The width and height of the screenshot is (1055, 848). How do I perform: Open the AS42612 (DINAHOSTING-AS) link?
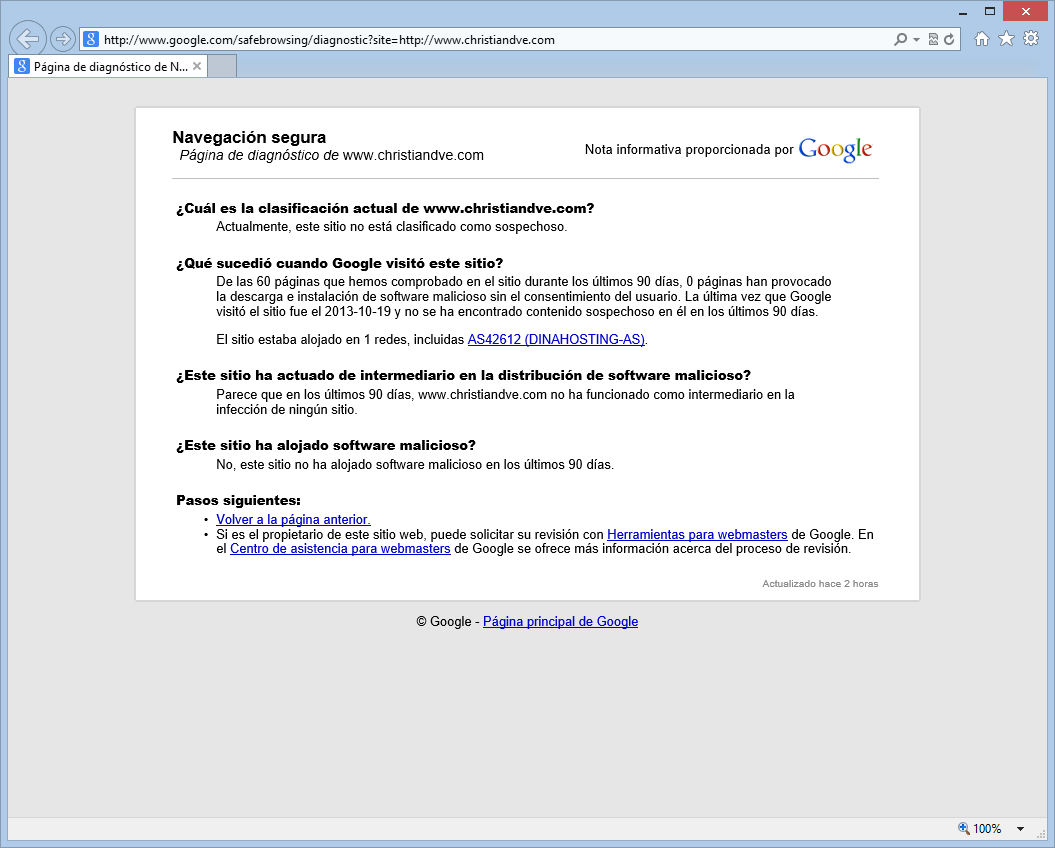coord(556,339)
